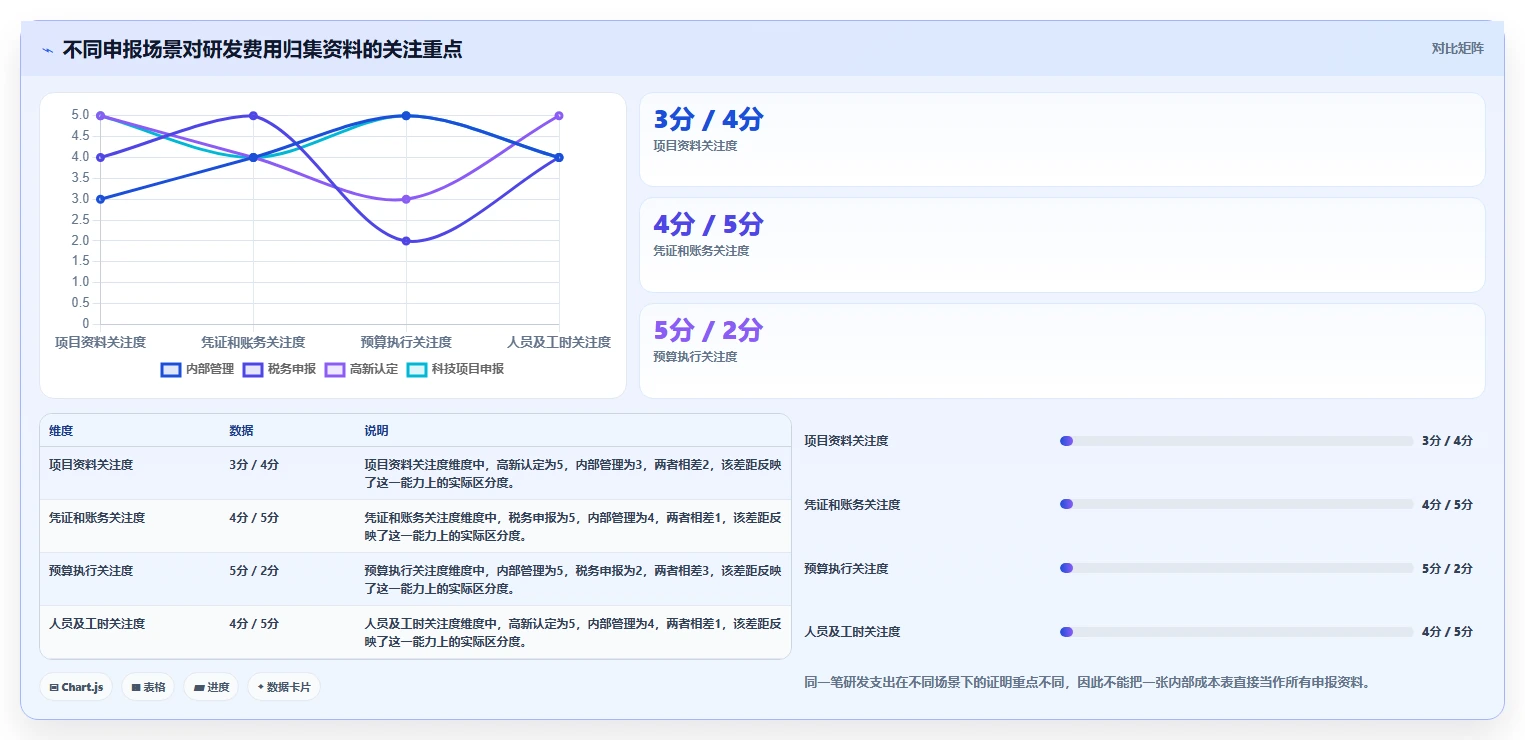Click the 5.0 tick on the y-axis
Image resolution: width=1525 pixels, height=740 pixels.
click(x=80, y=115)
